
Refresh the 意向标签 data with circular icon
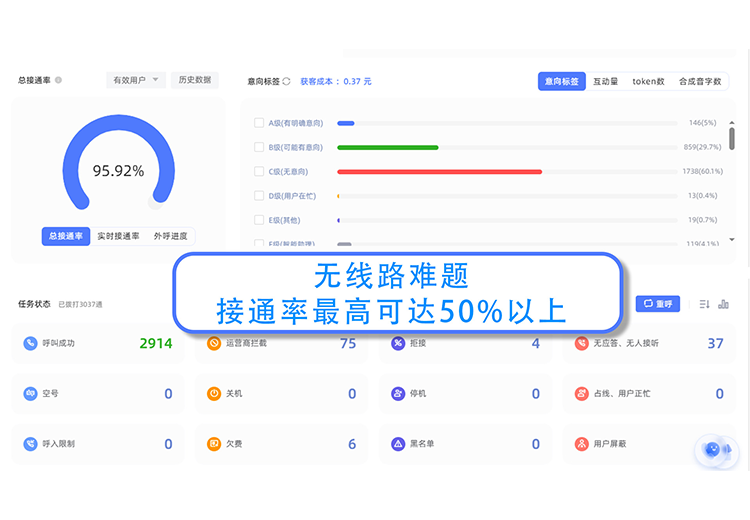point(286,81)
